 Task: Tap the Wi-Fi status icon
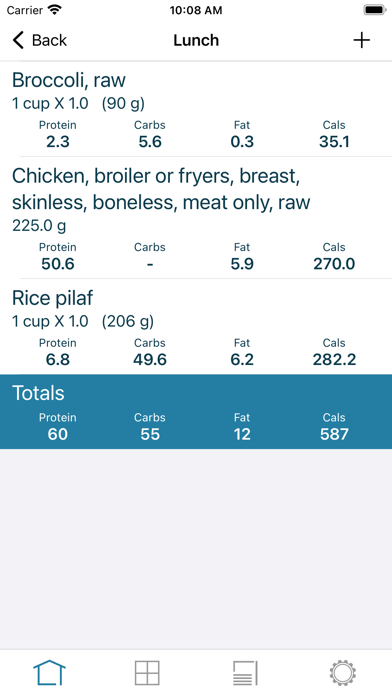pos(55,10)
